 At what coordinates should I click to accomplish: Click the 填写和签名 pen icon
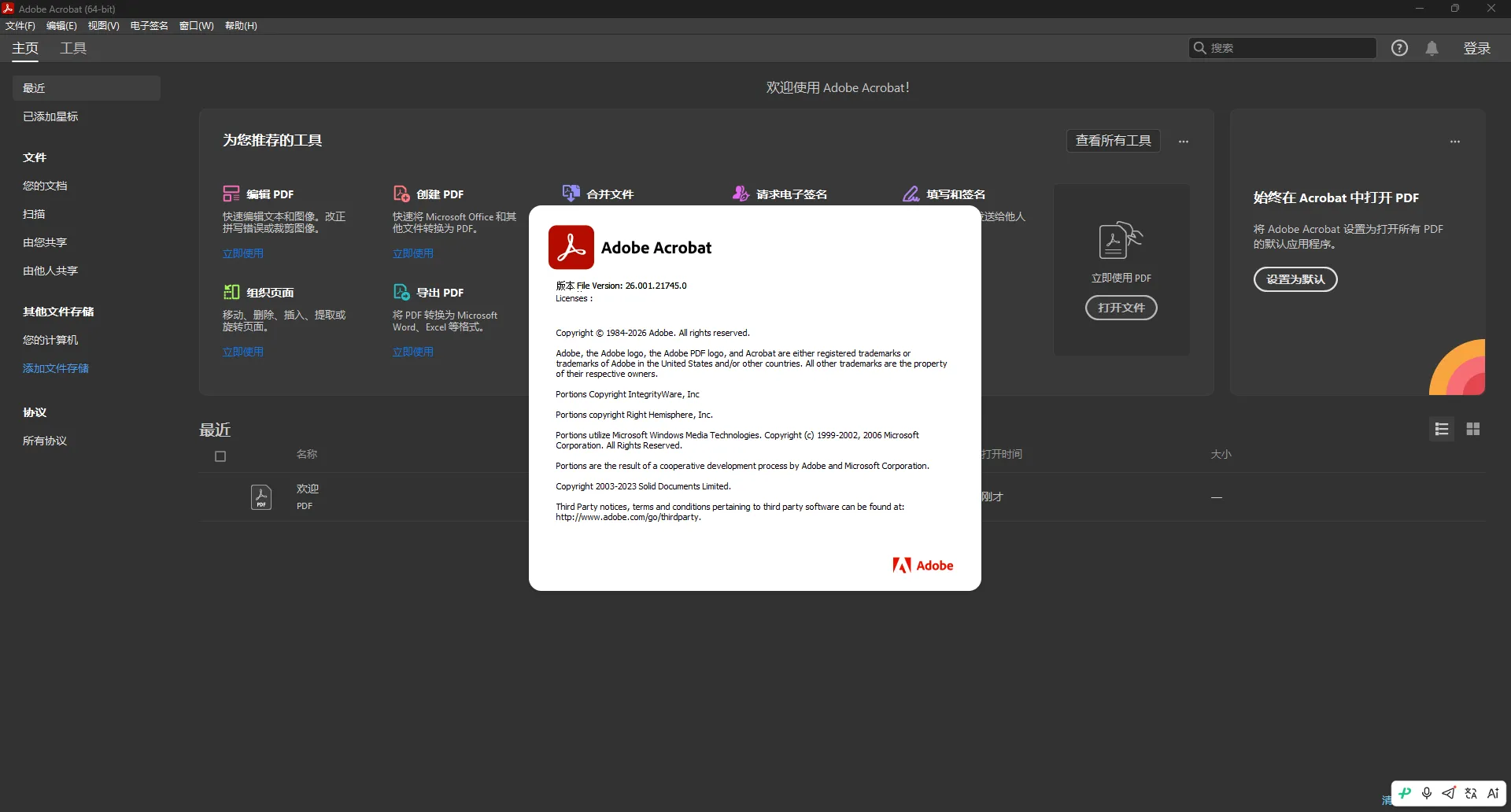coord(911,194)
